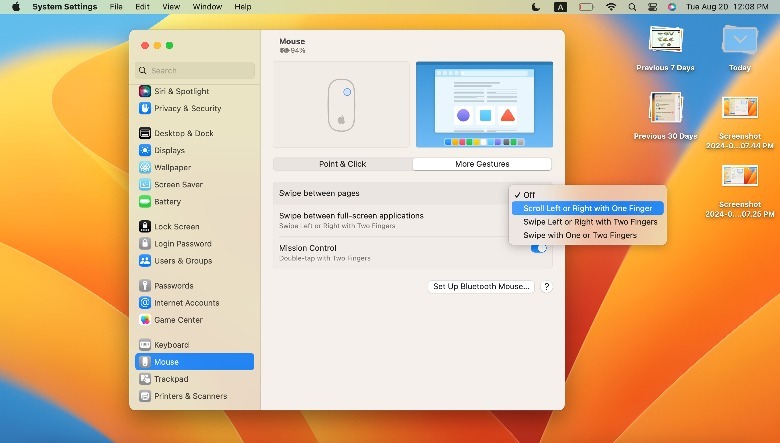Click the help question mark button
The image size is (780, 443).
tap(547, 286)
